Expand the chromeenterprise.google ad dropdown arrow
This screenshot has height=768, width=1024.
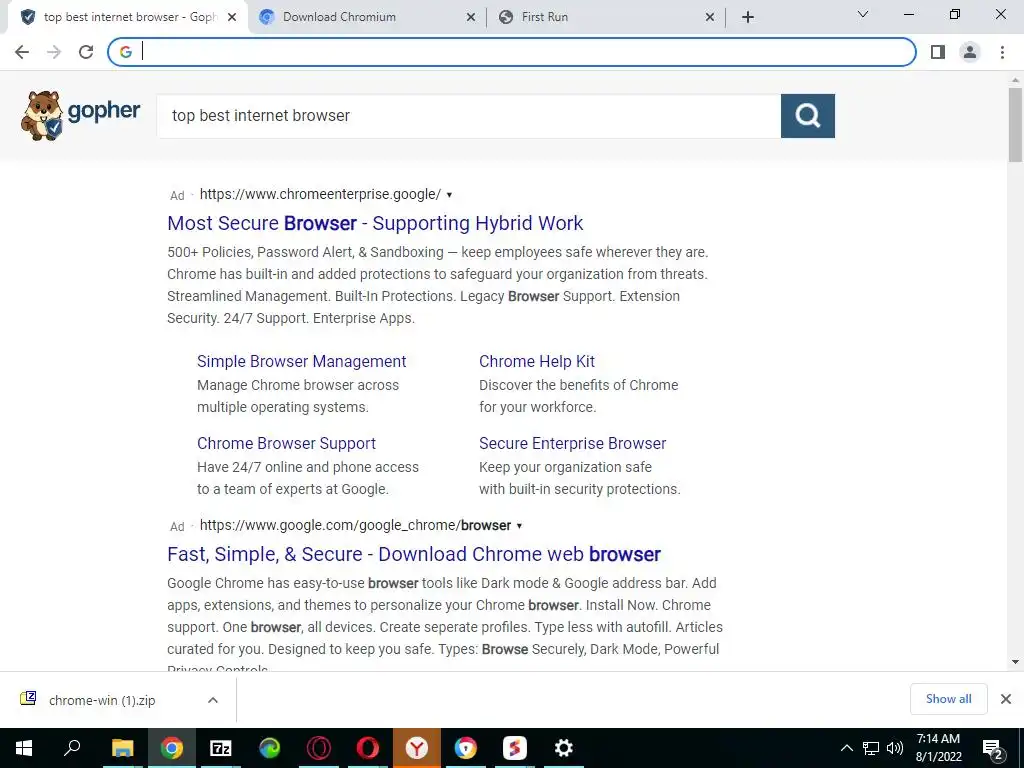click(449, 195)
